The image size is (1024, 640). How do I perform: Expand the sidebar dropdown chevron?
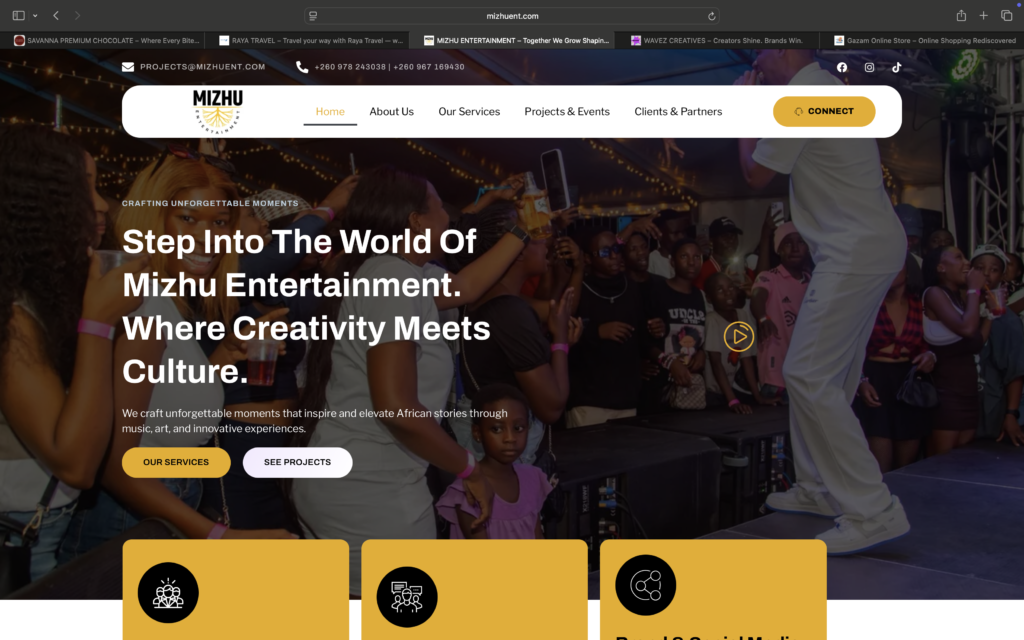pyautogui.click(x=35, y=16)
